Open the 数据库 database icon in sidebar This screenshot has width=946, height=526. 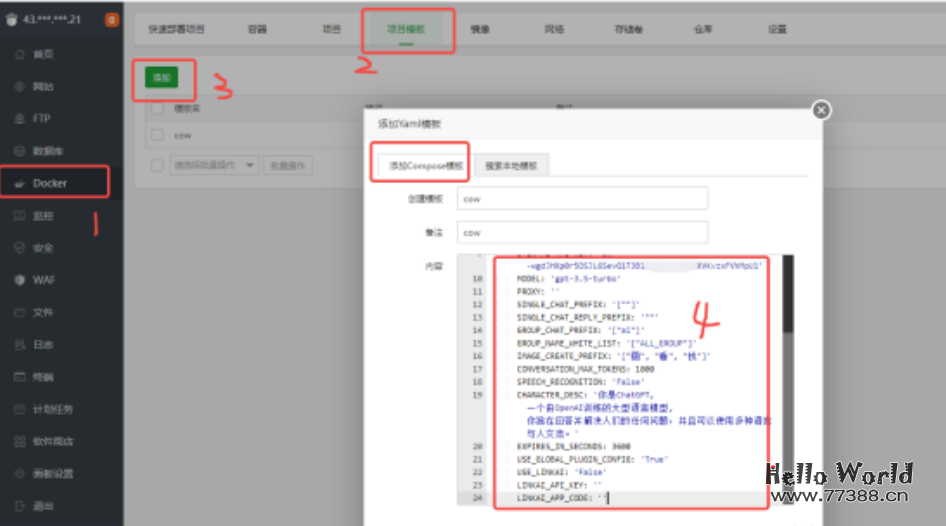19,151
